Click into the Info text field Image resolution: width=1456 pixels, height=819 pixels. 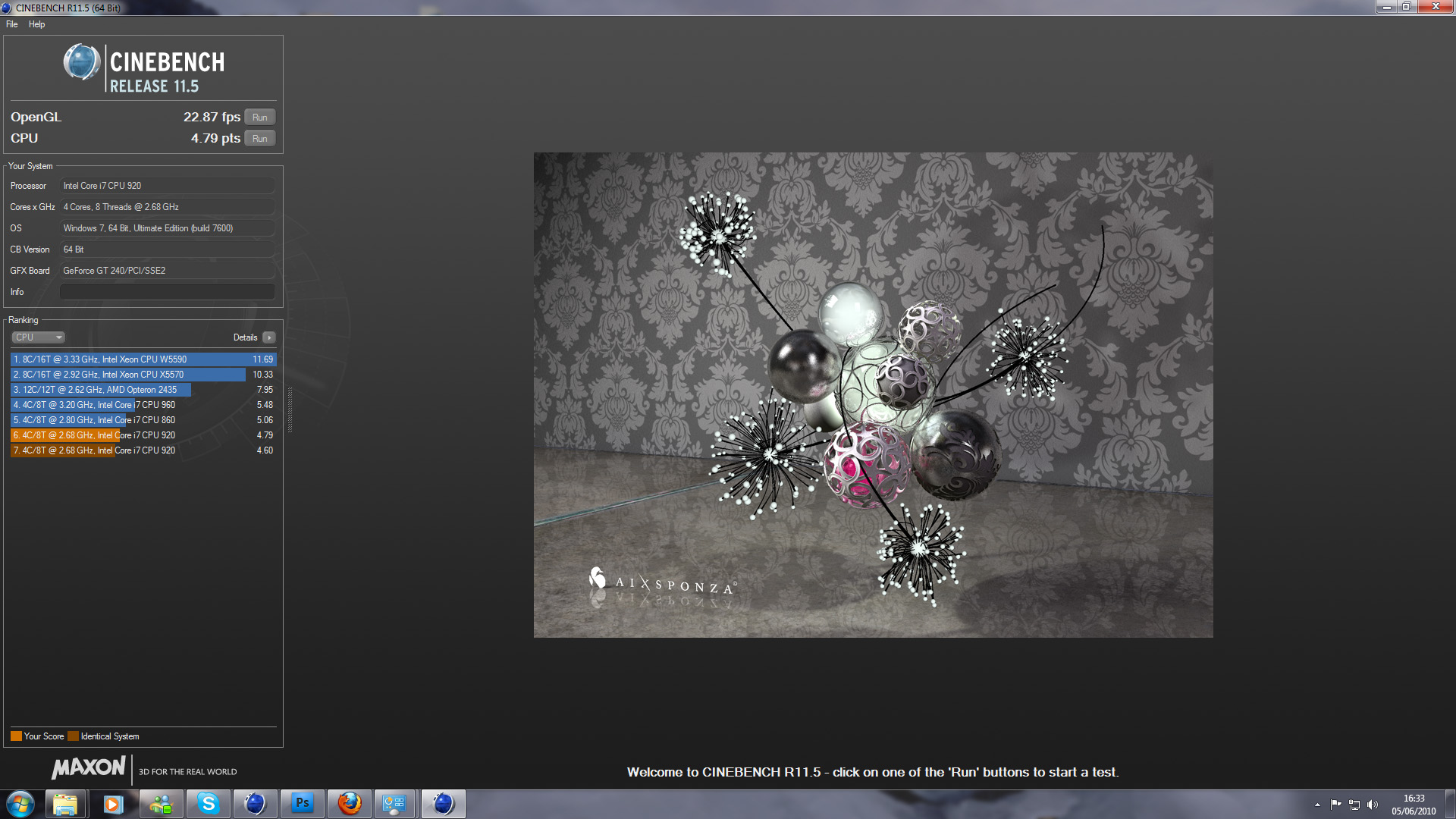pyautogui.click(x=167, y=292)
